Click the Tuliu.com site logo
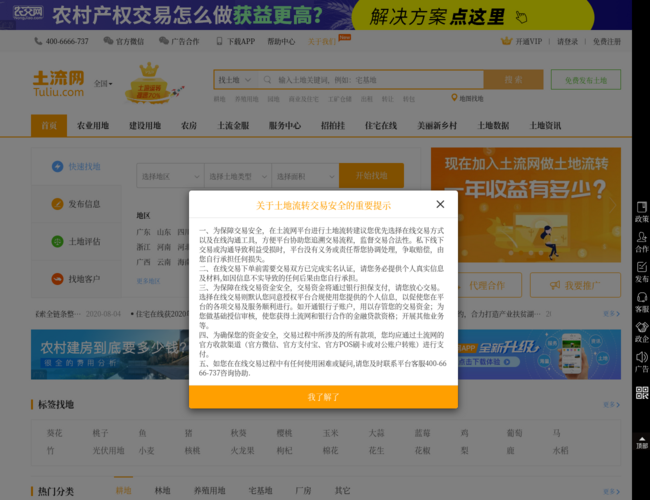Image resolution: width=650 pixels, height=500 pixels. click(58, 84)
